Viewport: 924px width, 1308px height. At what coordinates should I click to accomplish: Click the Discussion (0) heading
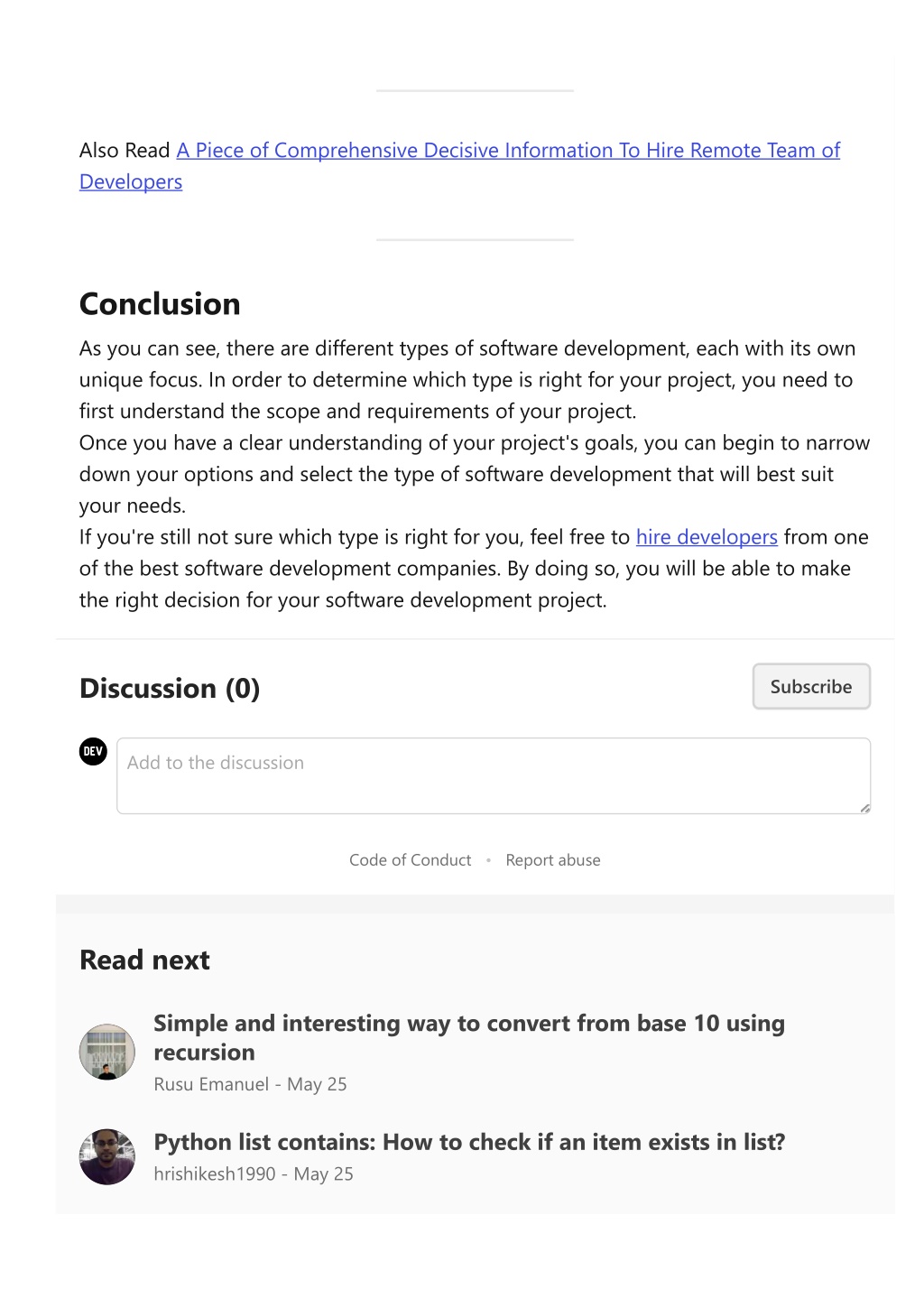tap(170, 689)
